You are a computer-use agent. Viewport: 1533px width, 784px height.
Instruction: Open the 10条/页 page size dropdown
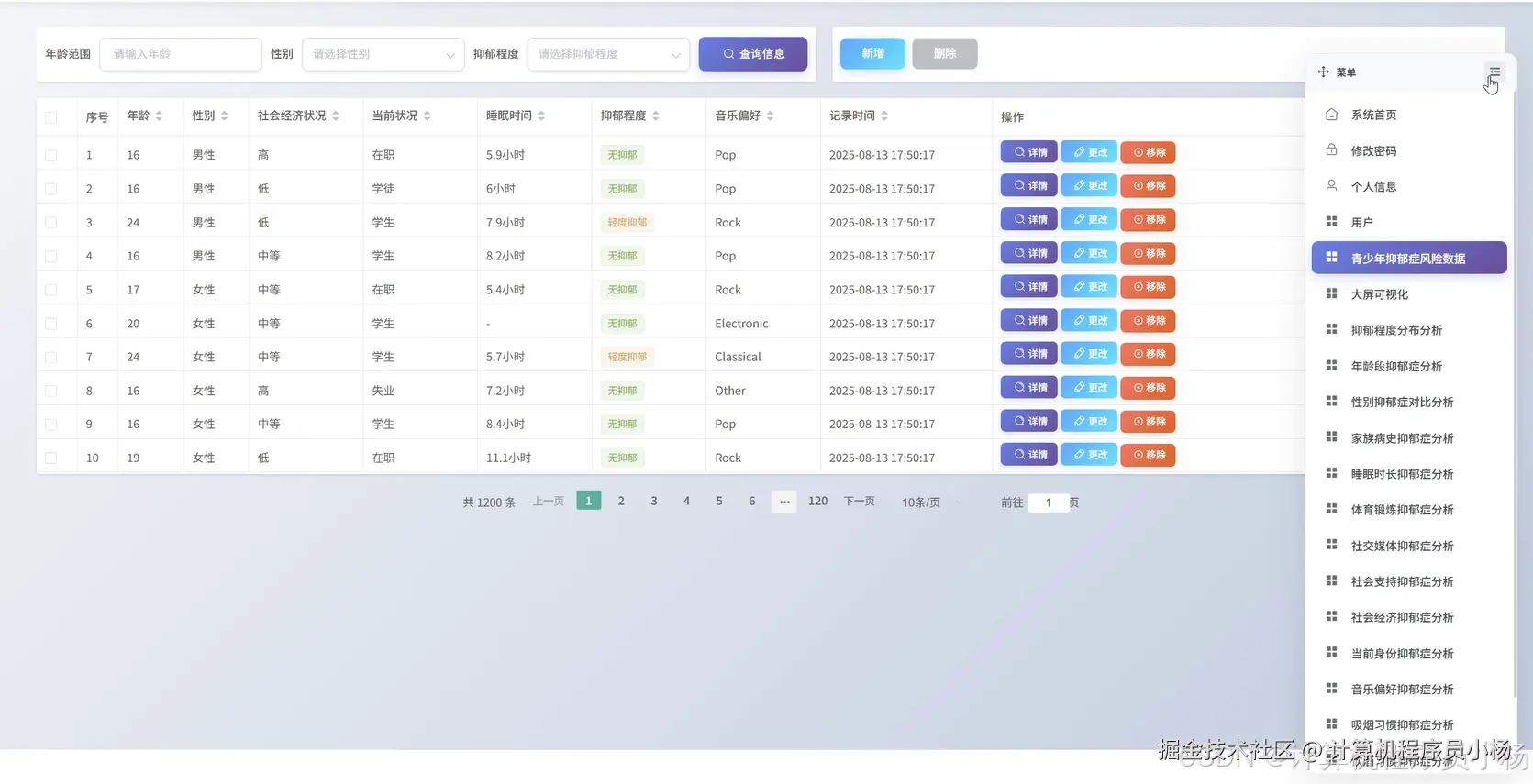932,502
